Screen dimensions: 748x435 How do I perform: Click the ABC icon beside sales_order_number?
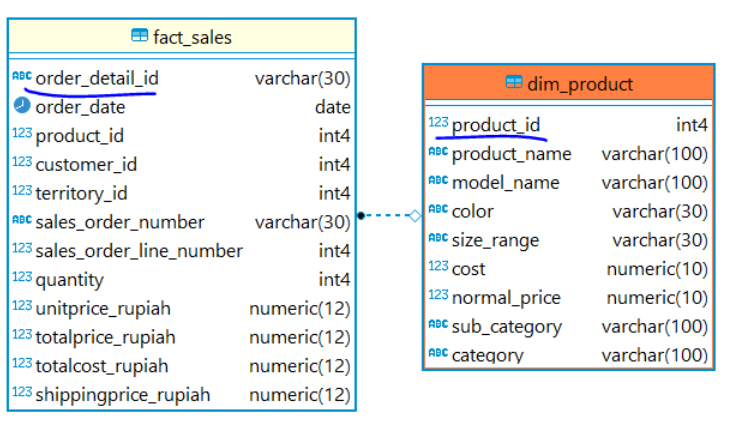point(22,220)
